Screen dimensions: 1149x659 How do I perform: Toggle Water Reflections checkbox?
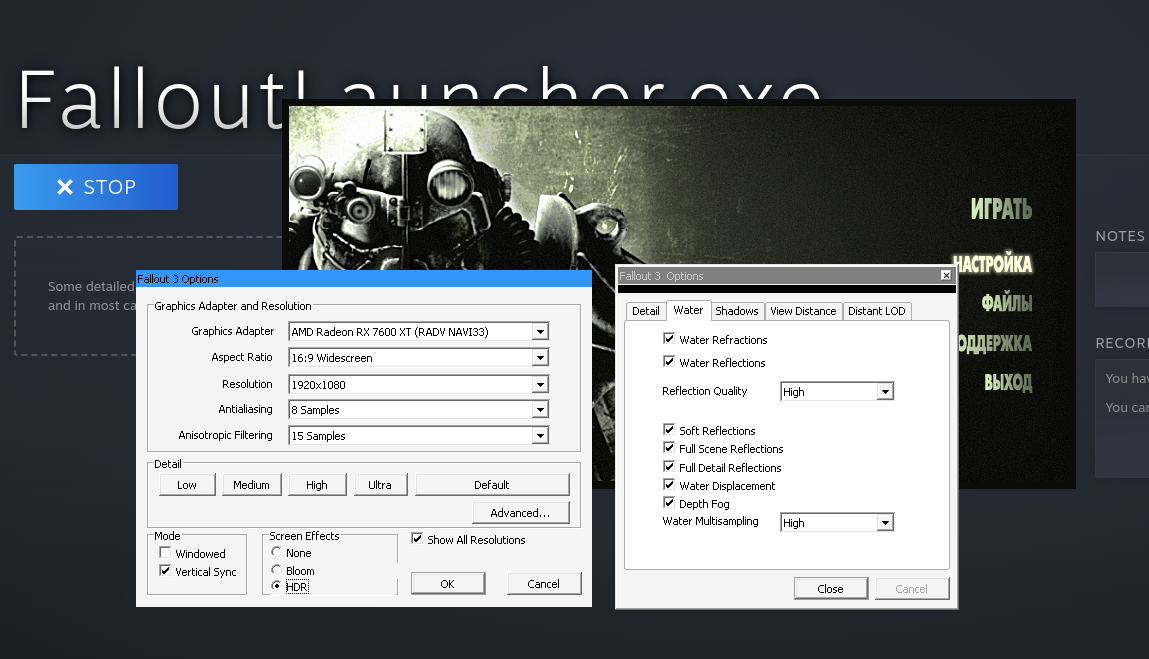click(x=669, y=361)
